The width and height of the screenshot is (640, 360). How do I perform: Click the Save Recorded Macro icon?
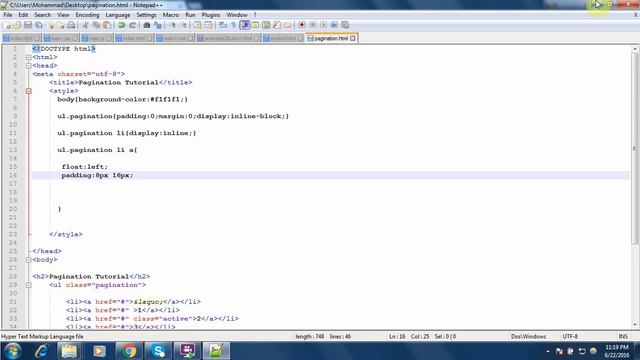[x=345, y=25]
